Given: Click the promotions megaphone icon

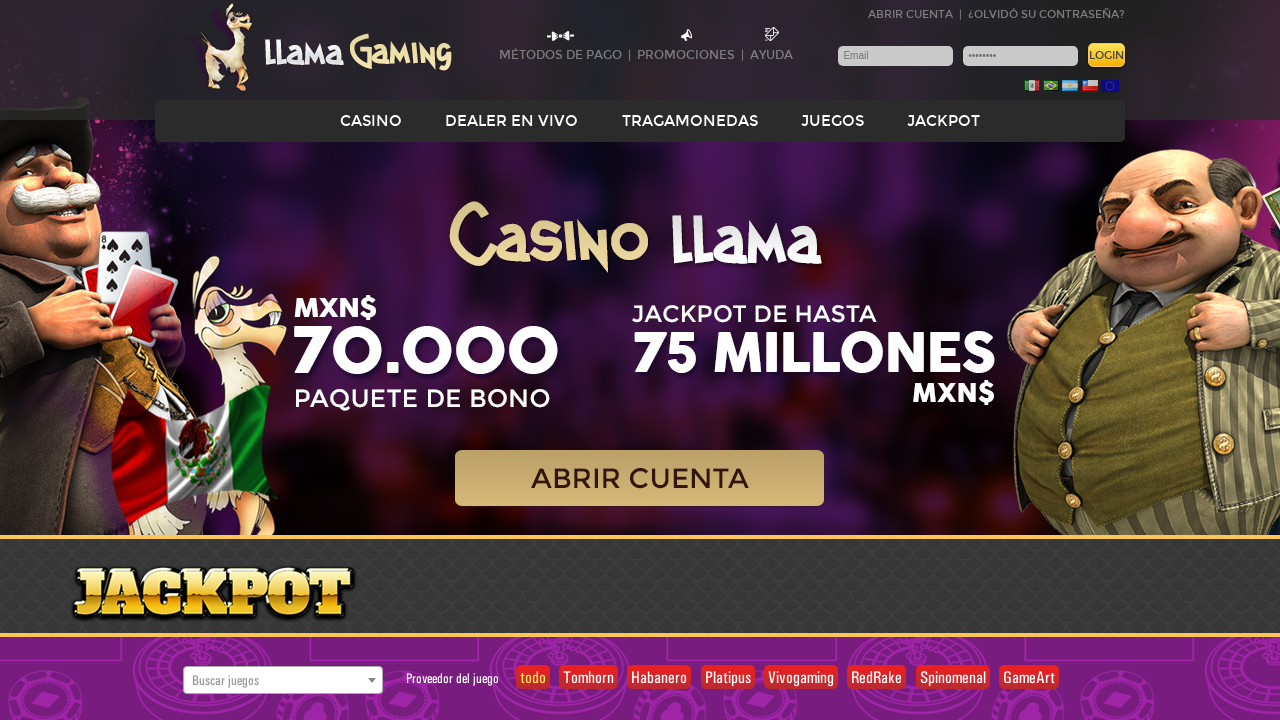Looking at the screenshot, I should click(686, 35).
